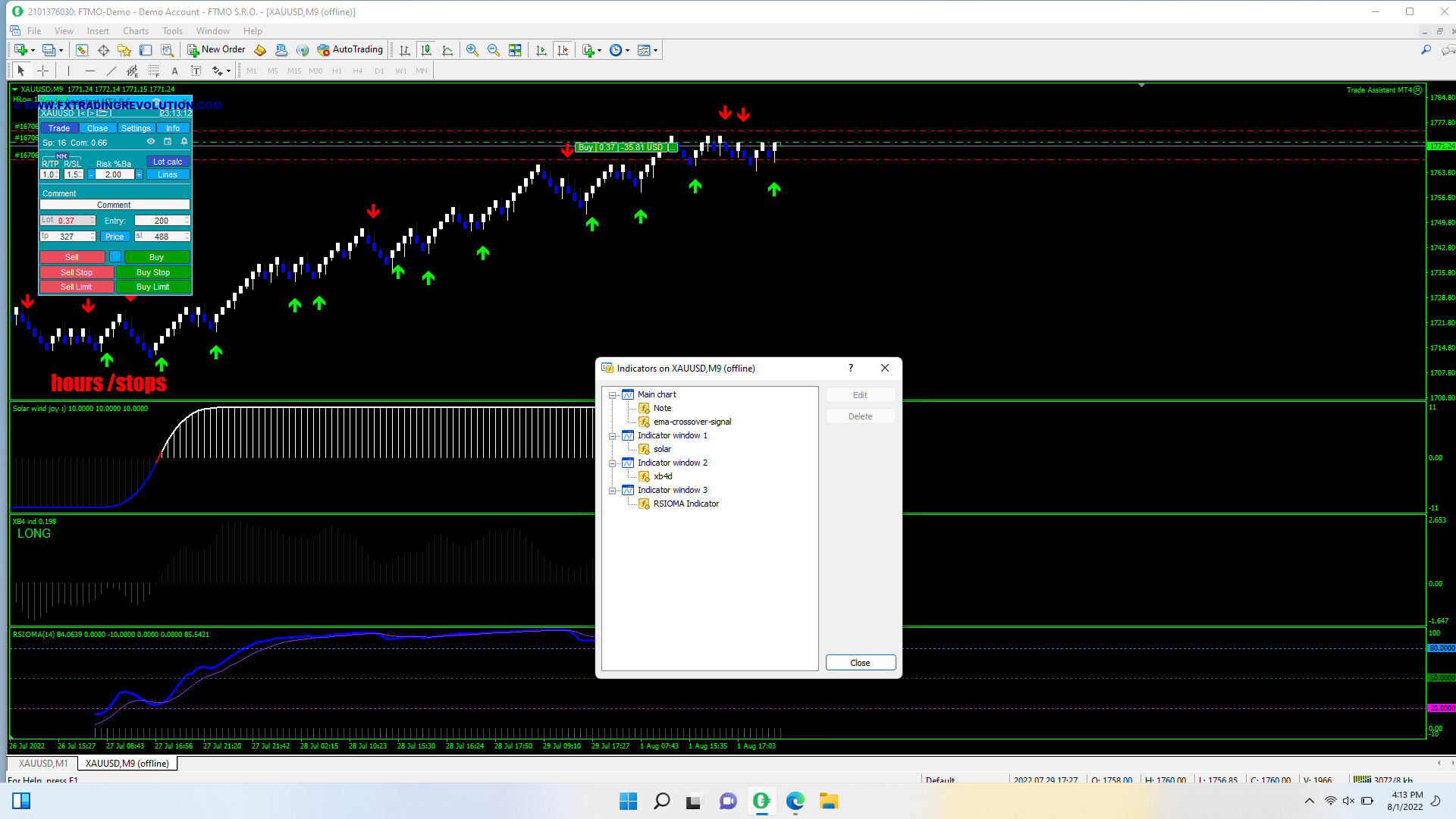The width and height of the screenshot is (1456, 819).
Task: Toggle eye visibility icon in Trade Assistant
Action: click(x=151, y=142)
